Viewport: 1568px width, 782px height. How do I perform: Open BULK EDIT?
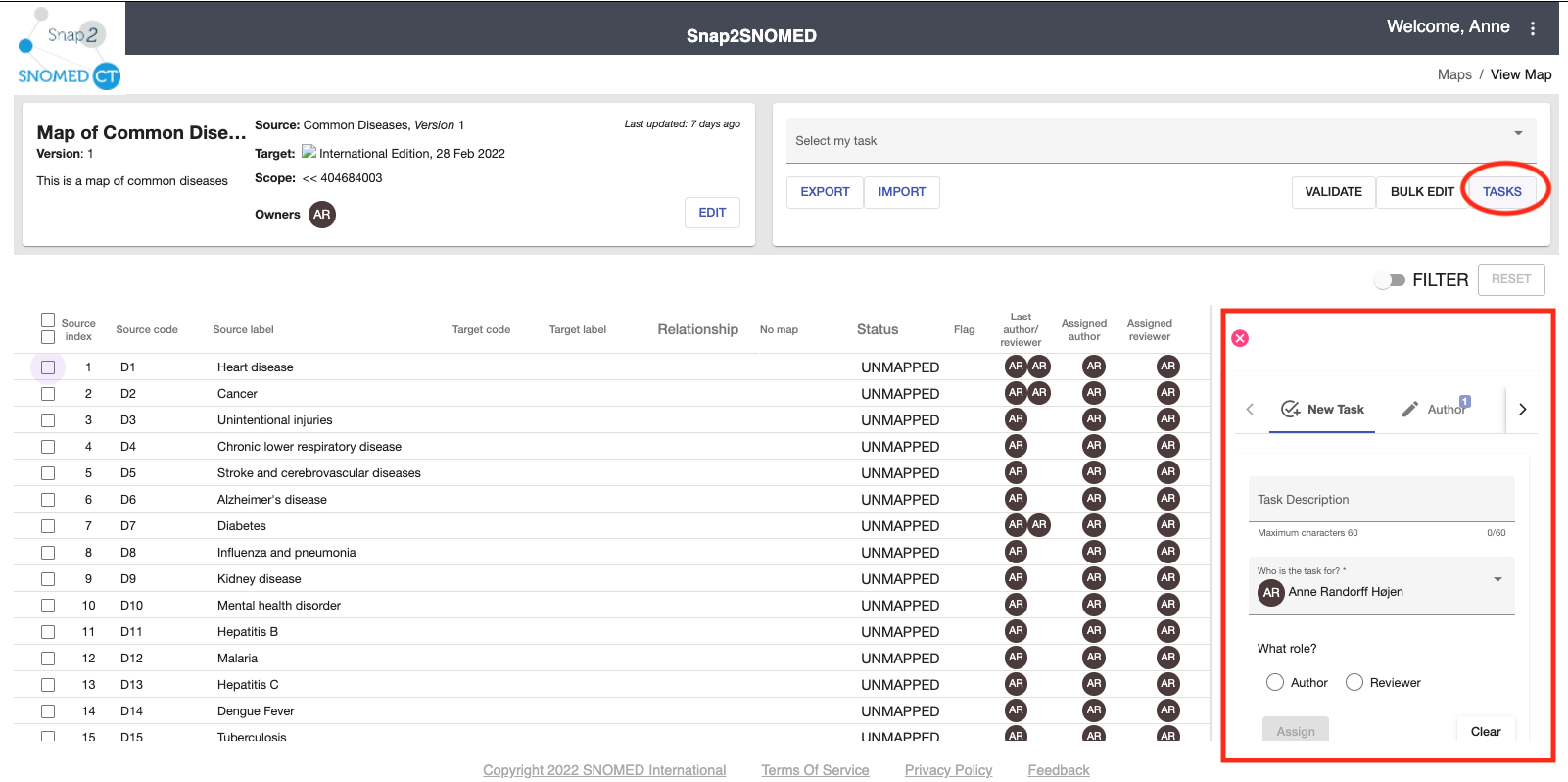(x=1422, y=192)
